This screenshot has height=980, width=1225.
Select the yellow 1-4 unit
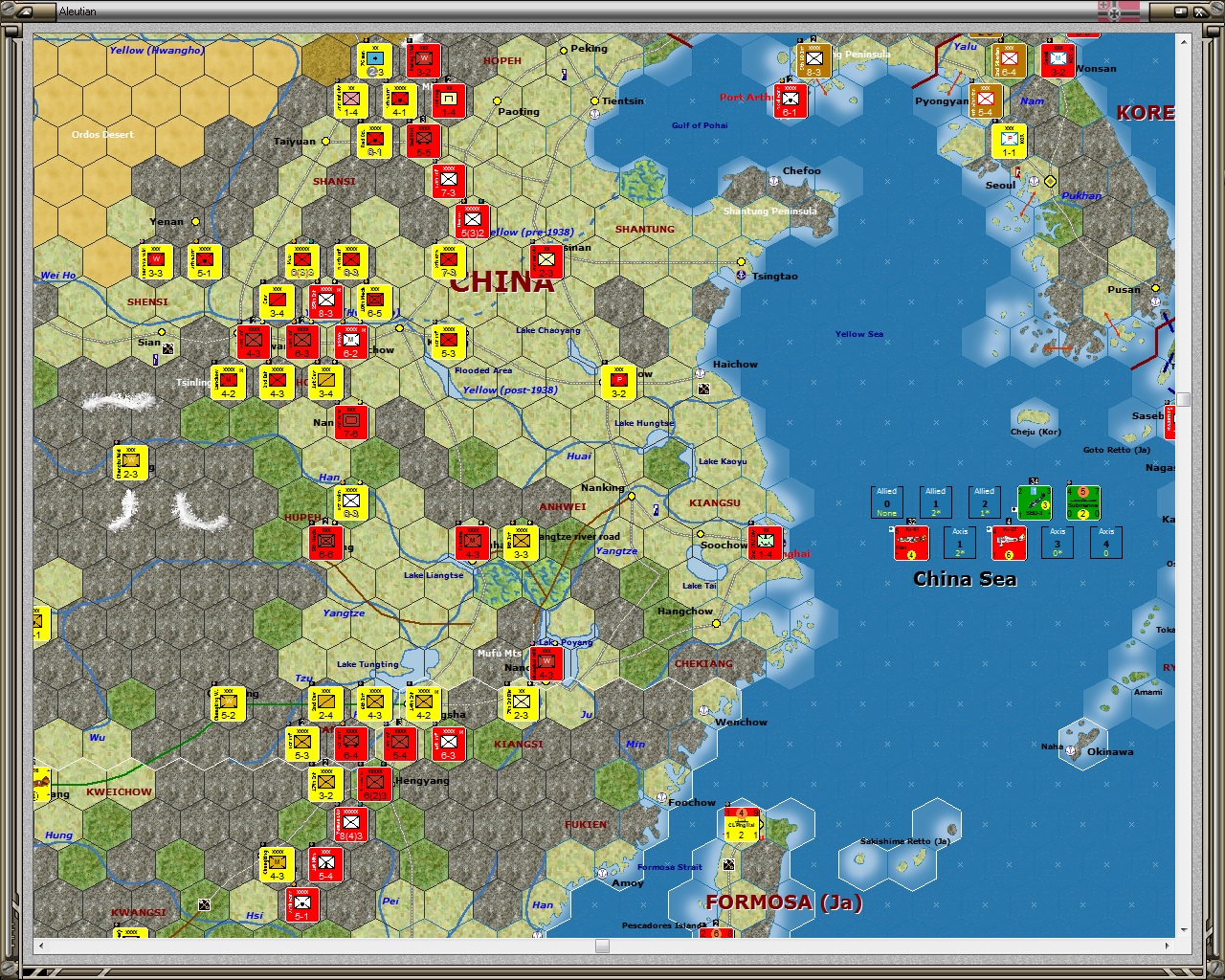(351, 100)
